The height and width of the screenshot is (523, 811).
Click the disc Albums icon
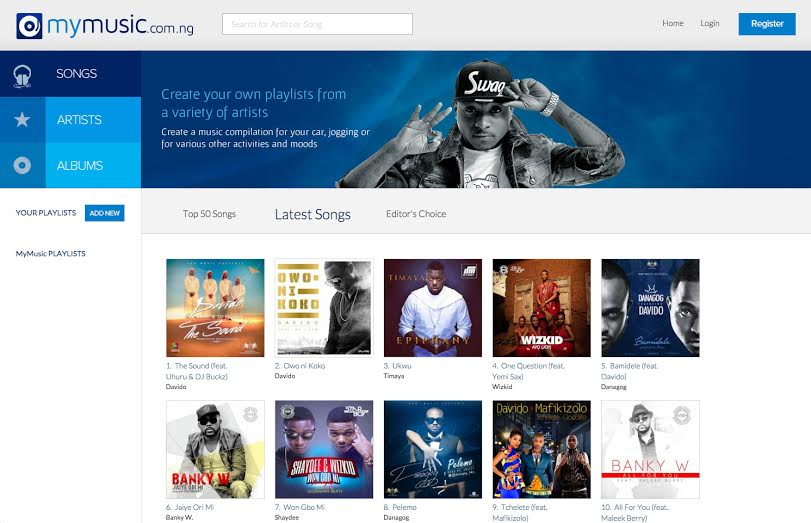pos(22,166)
